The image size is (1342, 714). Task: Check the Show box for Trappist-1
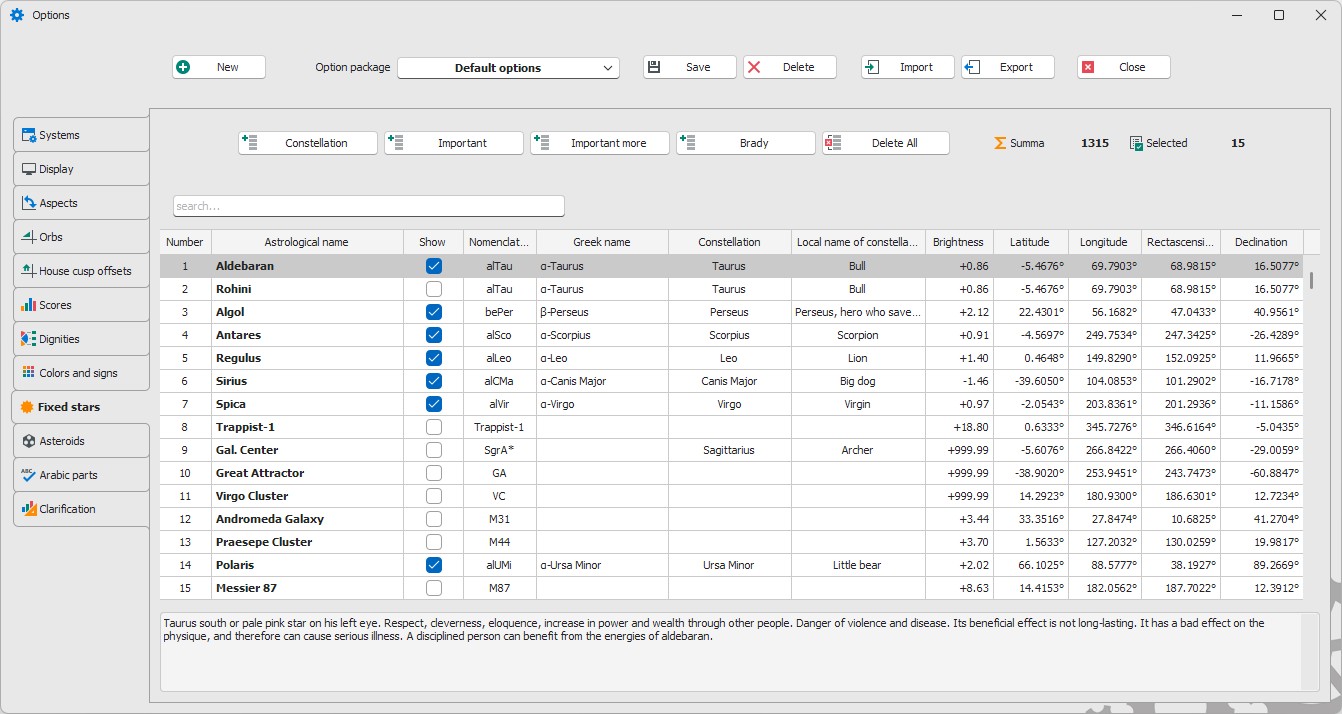(433, 427)
